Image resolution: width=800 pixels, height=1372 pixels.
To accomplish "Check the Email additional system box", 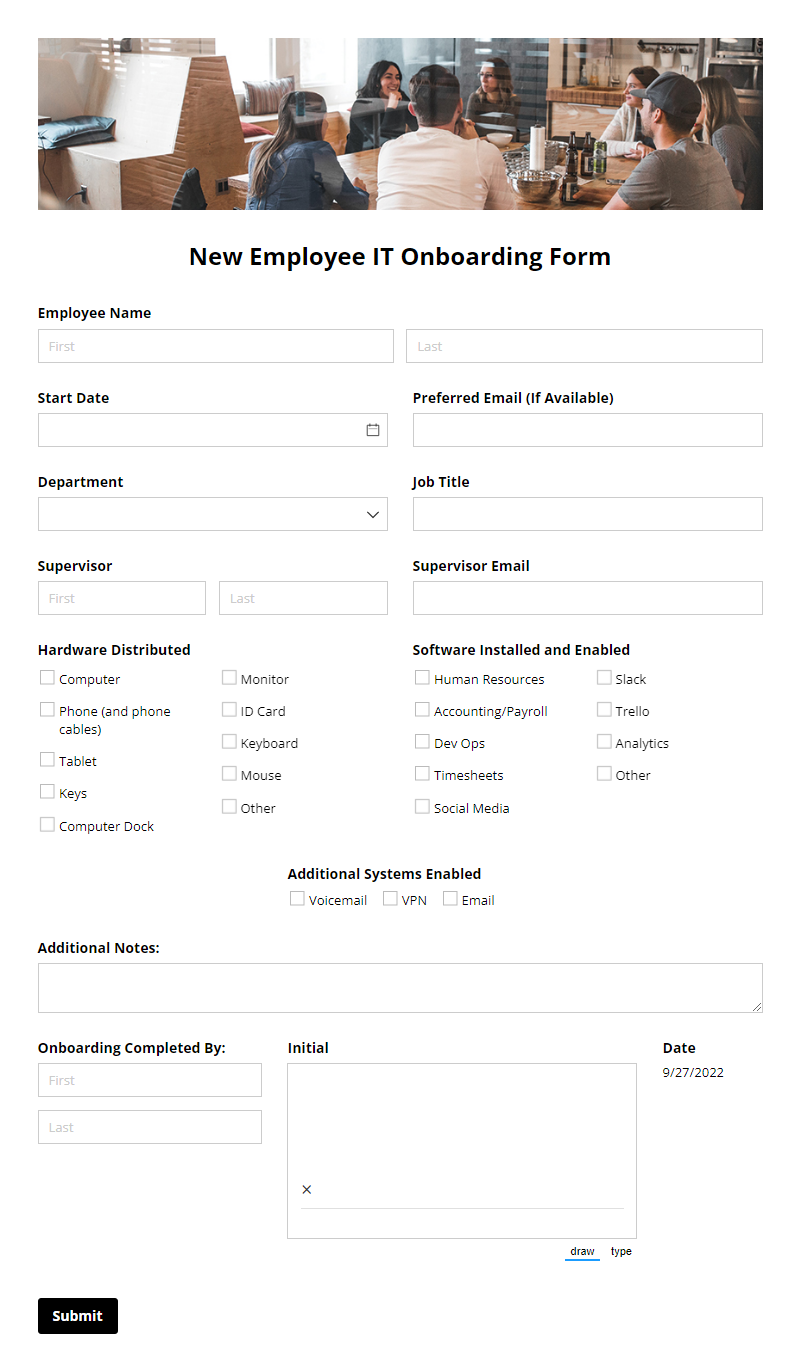I will (x=448, y=898).
